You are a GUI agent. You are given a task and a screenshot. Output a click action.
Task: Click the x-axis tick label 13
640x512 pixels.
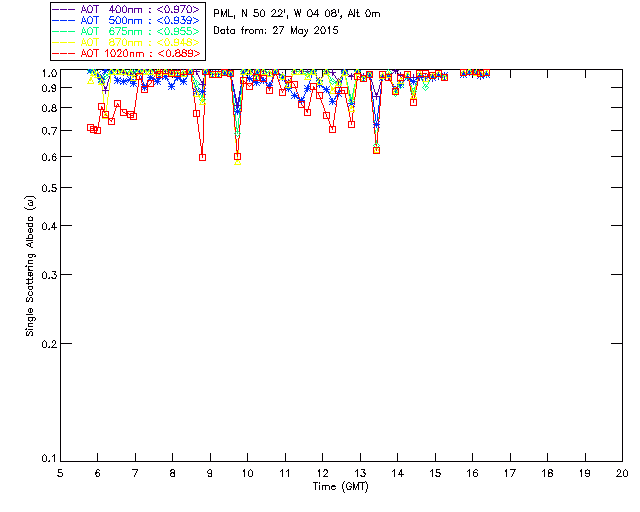tap(360, 473)
